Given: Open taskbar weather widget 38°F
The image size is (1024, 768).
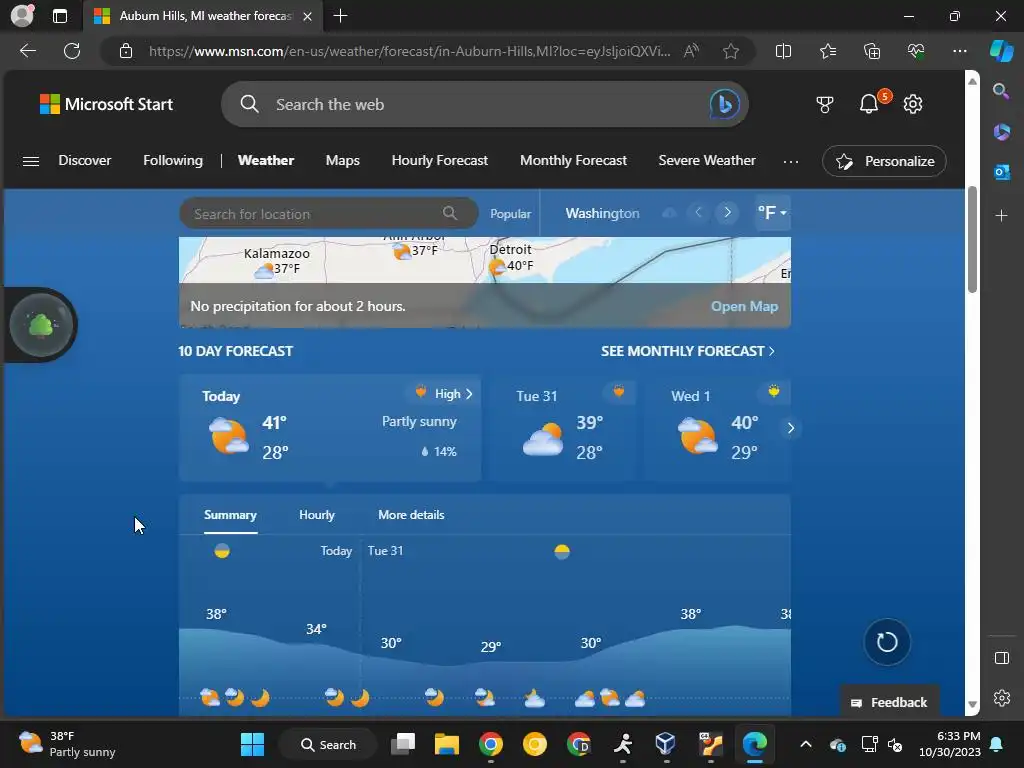Looking at the screenshot, I should (x=67, y=744).
